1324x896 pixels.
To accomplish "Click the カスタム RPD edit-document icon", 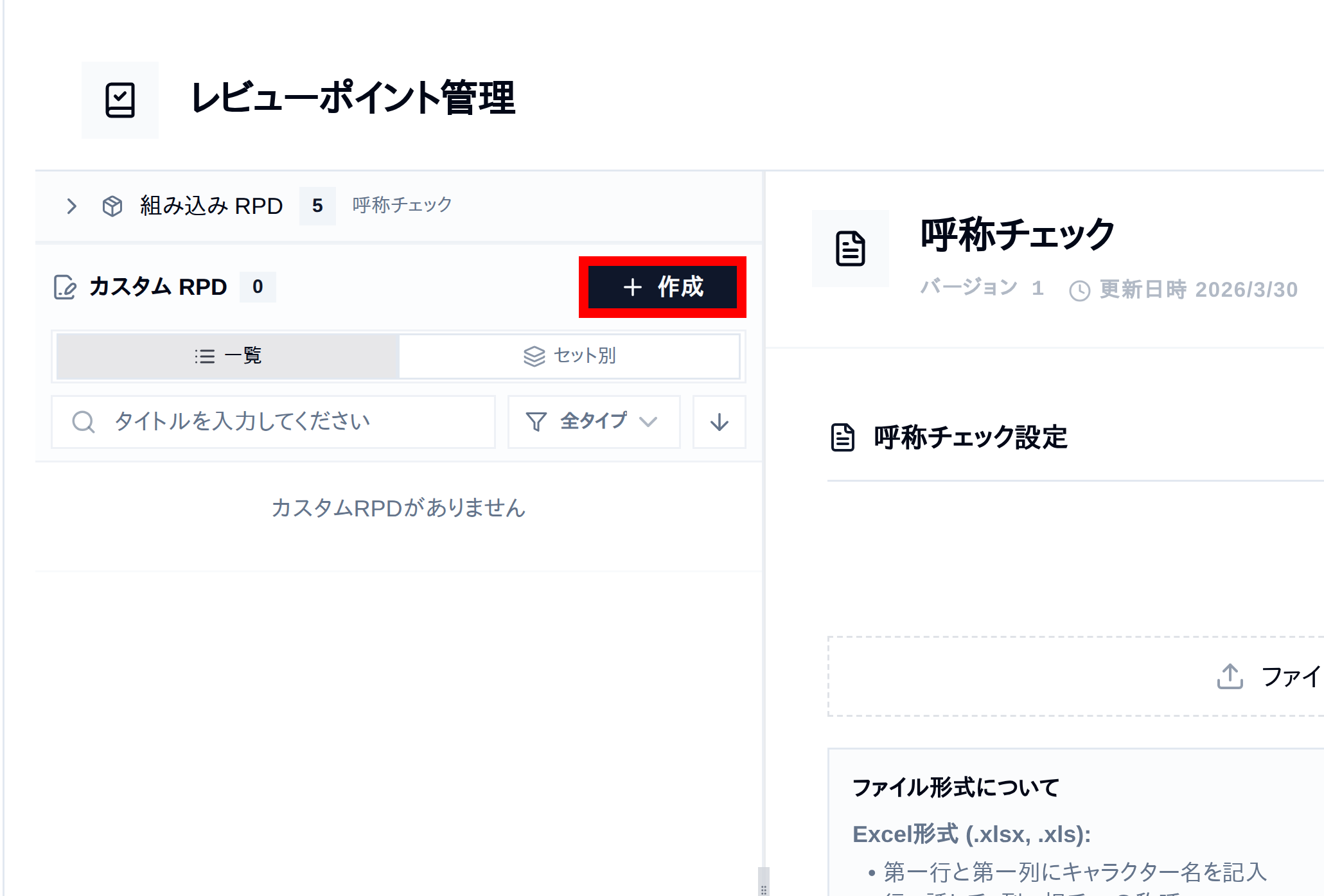I will [x=65, y=287].
